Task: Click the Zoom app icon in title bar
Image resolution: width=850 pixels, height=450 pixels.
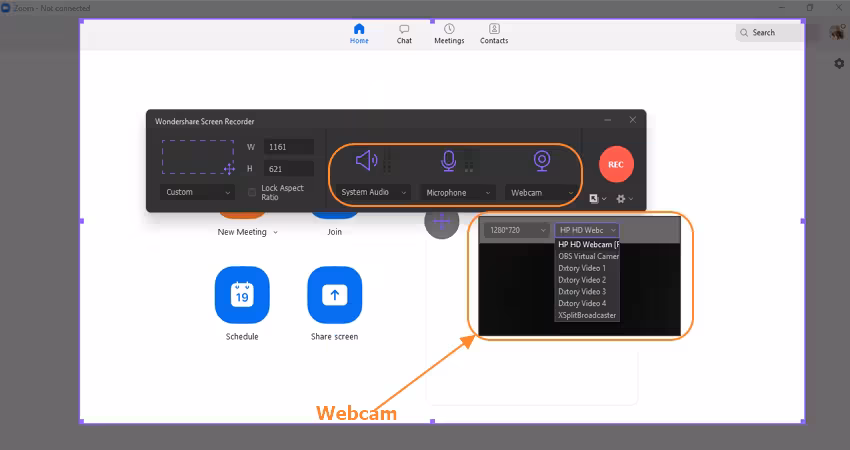Action: [x=6, y=8]
